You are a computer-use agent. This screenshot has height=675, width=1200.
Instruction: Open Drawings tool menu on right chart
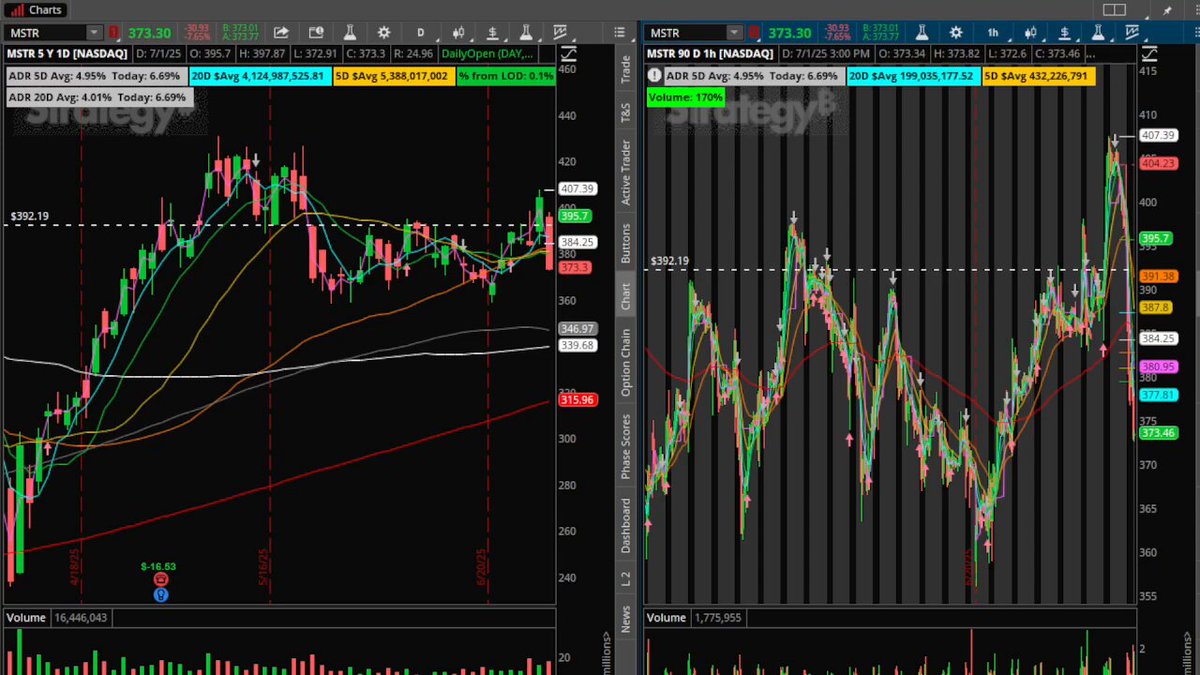click(1132, 32)
